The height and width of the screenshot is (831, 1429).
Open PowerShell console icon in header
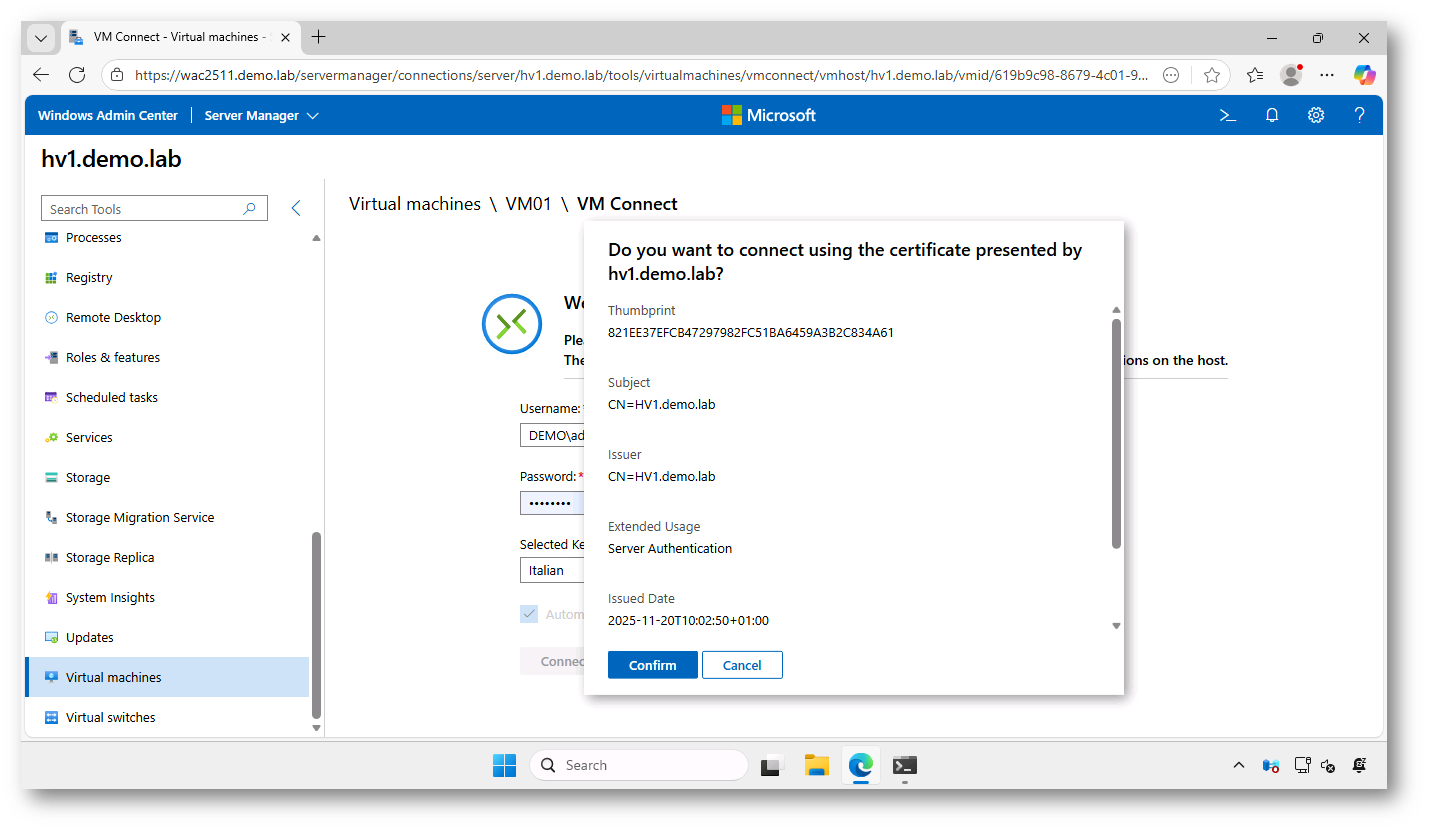point(1227,115)
